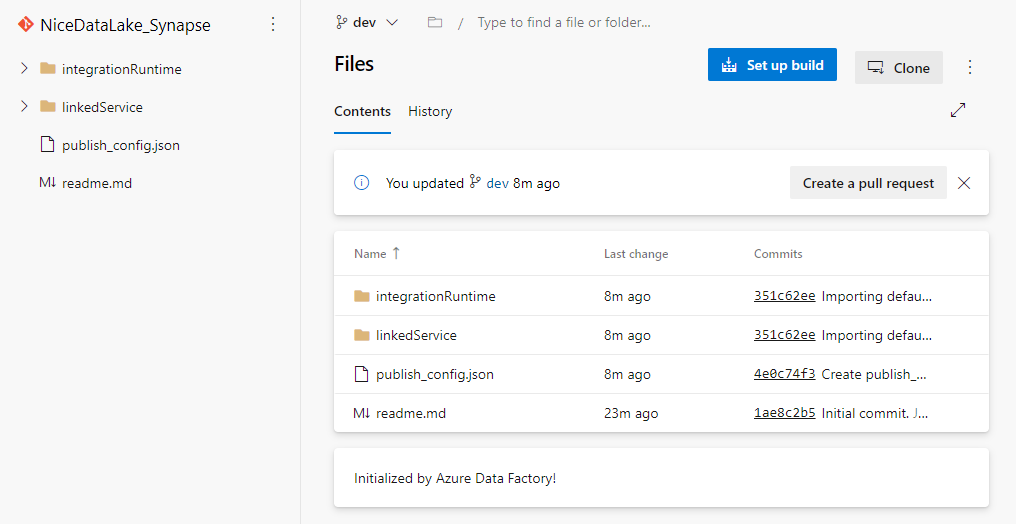Select linkedService folder icon in sidebar
The width and height of the screenshot is (1016, 524).
(48, 106)
